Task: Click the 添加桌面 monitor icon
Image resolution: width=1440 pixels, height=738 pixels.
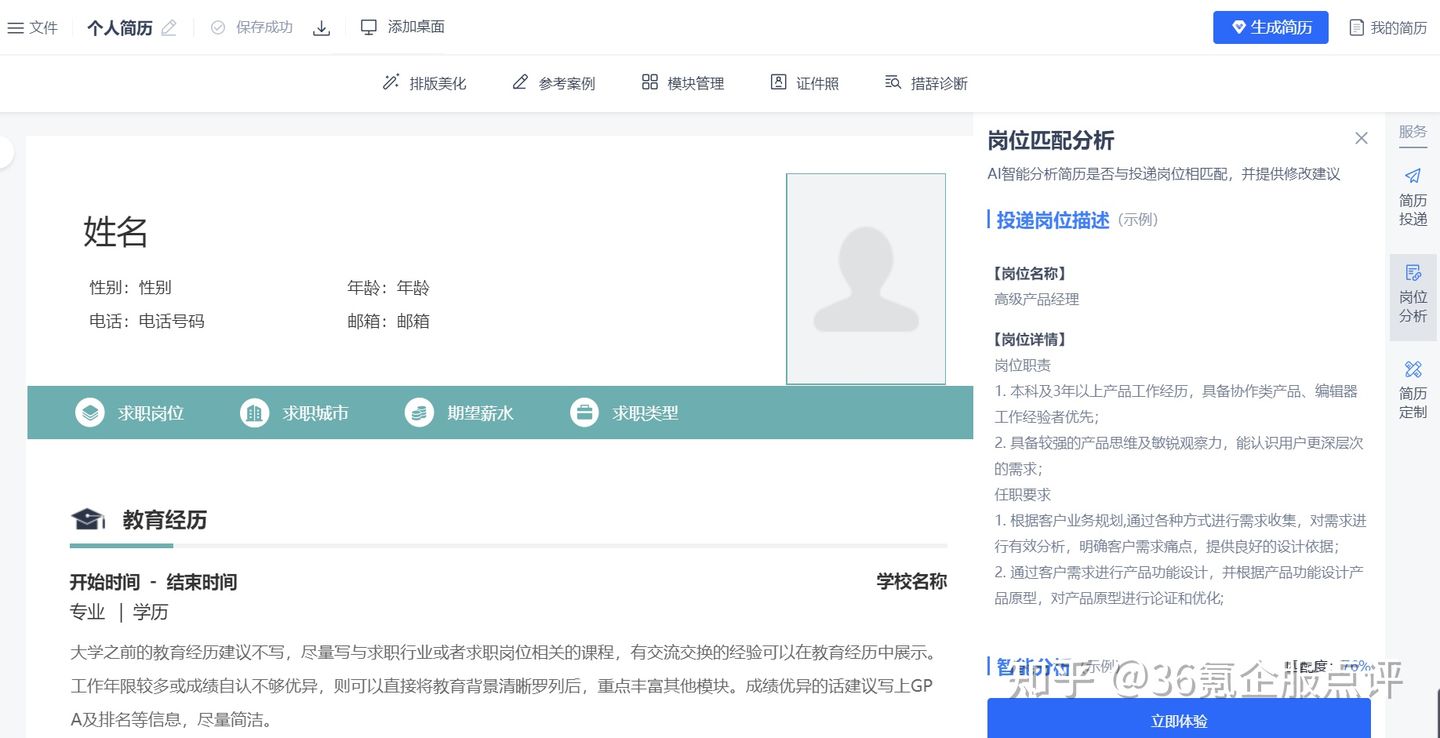Action: click(369, 27)
